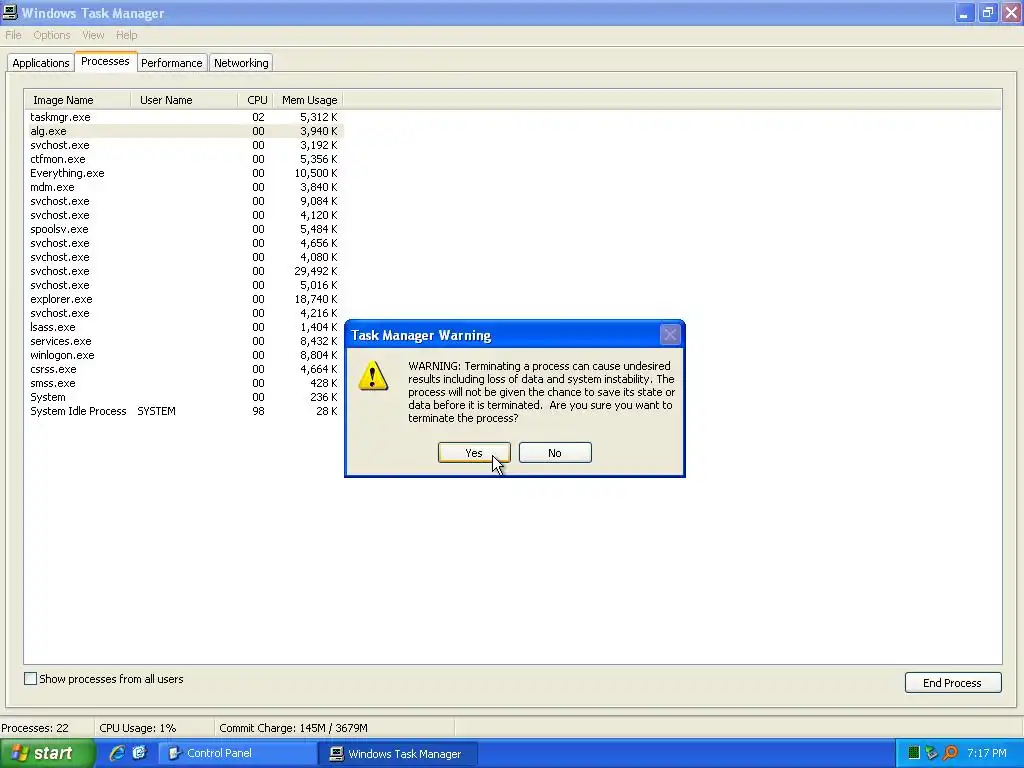Select the winlogon.exe process
Viewport: 1024px width, 768px height.
(184, 355)
